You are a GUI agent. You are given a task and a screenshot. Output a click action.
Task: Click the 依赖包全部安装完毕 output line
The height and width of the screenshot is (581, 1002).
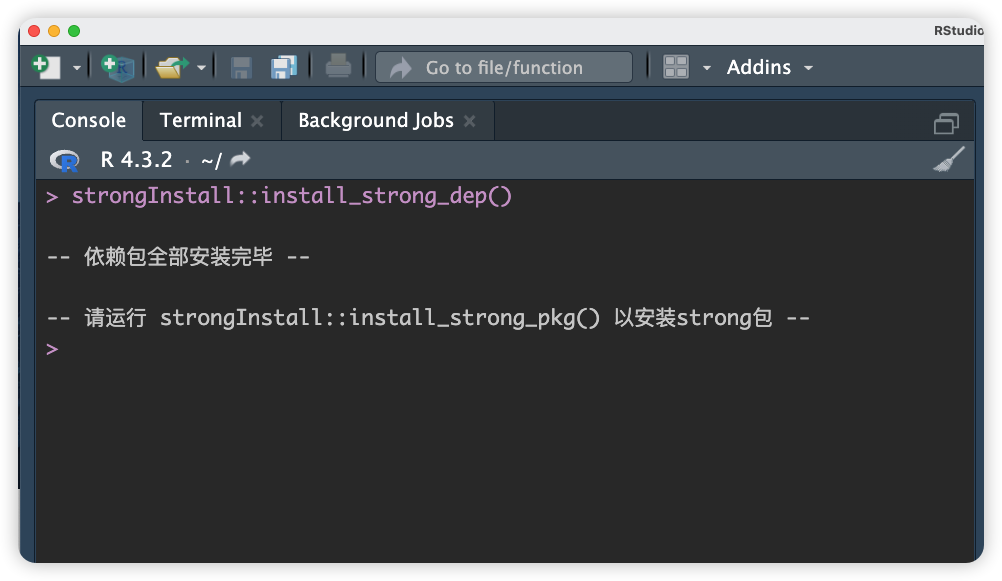178,257
